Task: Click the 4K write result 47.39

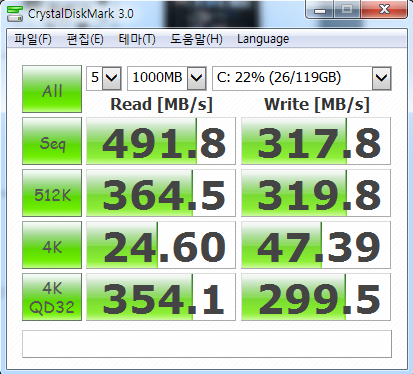Action: click(x=316, y=245)
